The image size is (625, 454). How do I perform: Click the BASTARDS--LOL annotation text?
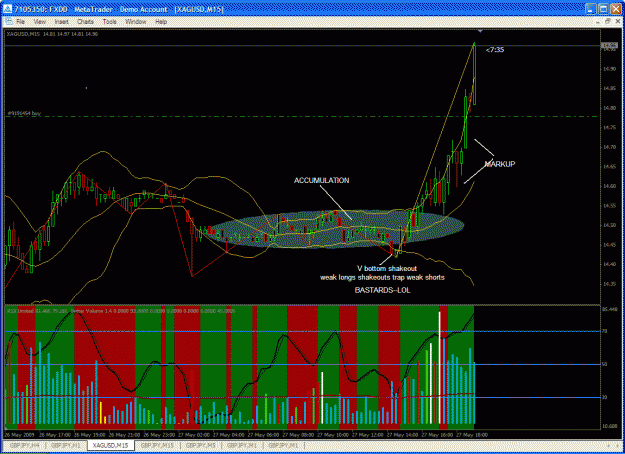click(x=382, y=290)
